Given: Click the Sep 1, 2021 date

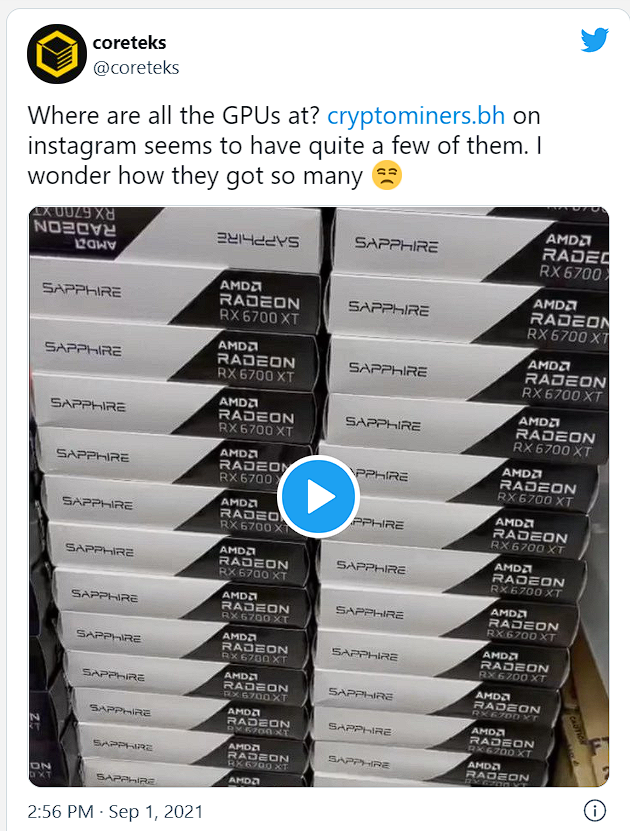Looking at the screenshot, I should point(156,812).
